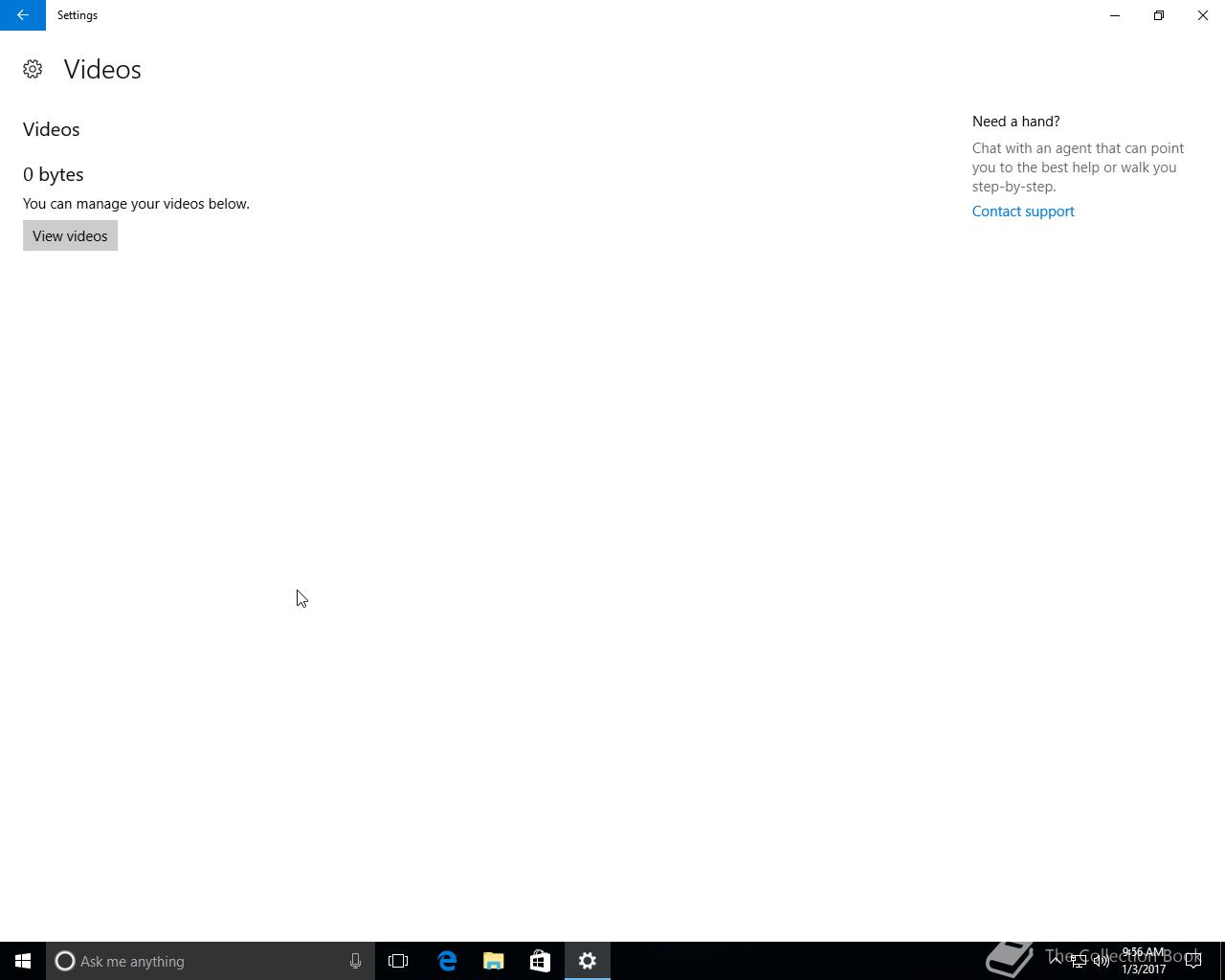Click the gear icon beside Videos heading
Image resolution: width=1225 pixels, height=980 pixels.
pyautogui.click(x=33, y=69)
